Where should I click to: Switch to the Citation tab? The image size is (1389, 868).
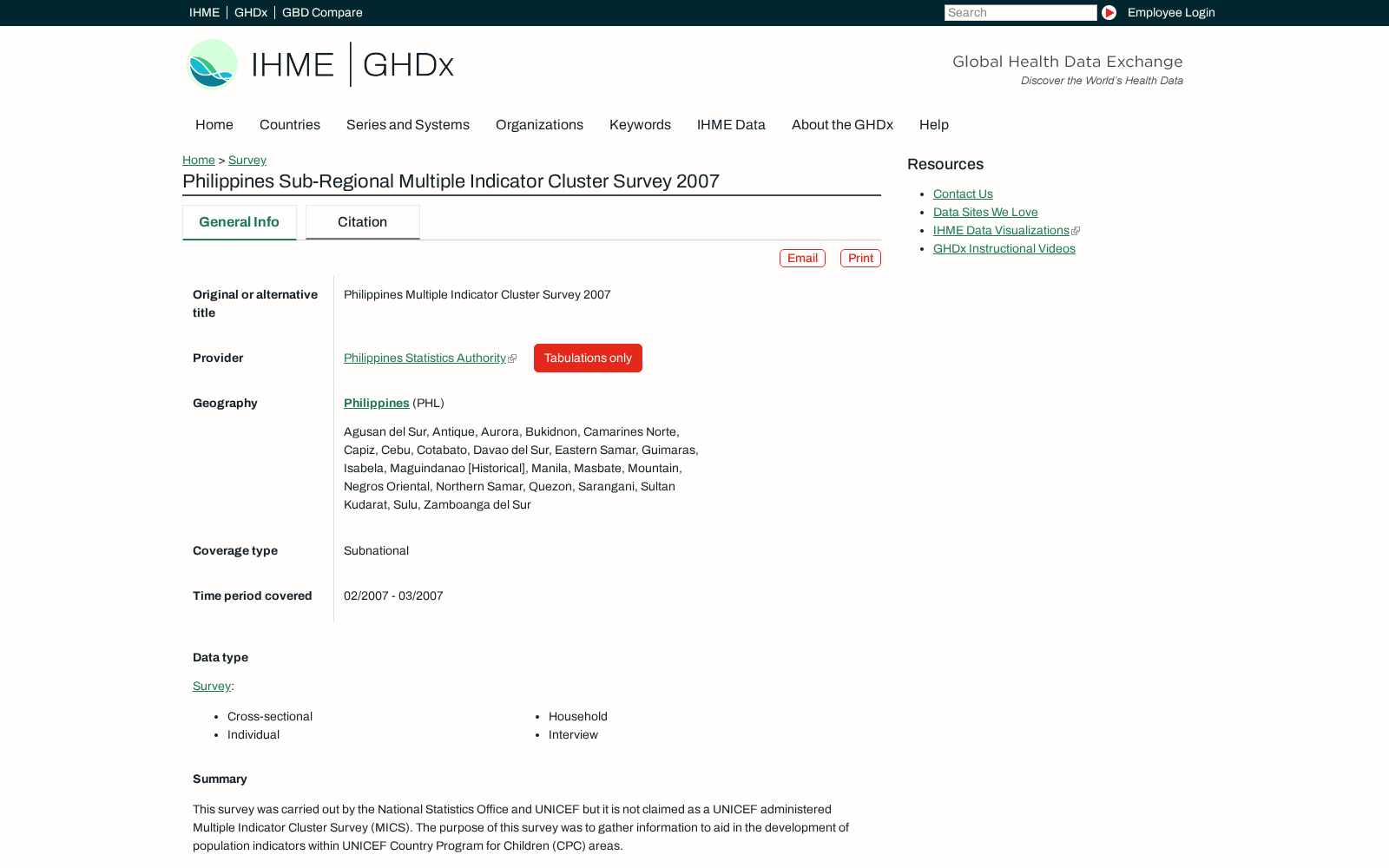363,222
